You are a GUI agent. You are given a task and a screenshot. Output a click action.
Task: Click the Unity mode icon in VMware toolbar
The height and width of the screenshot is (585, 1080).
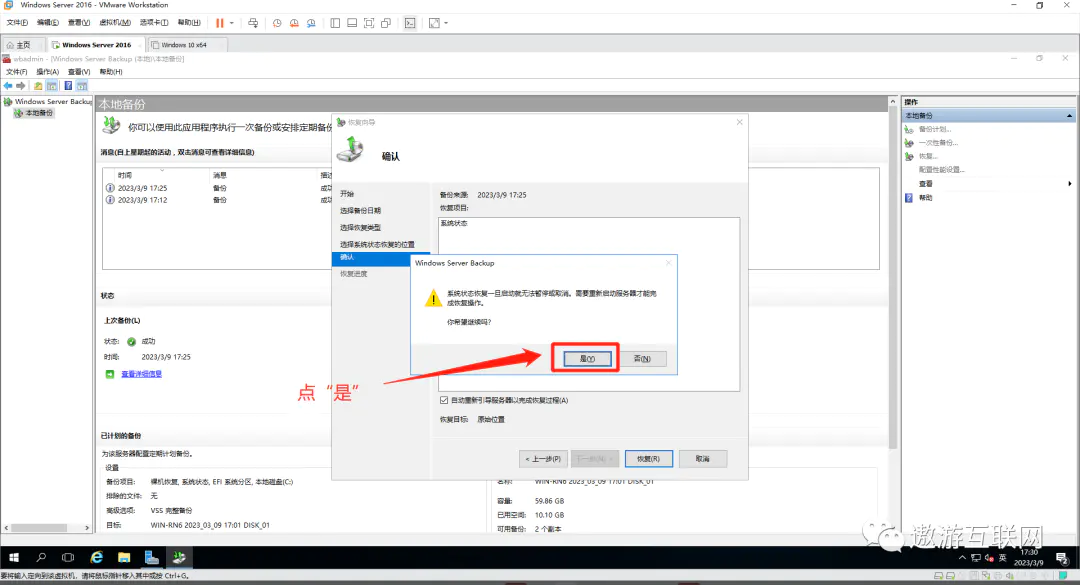(386, 23)
